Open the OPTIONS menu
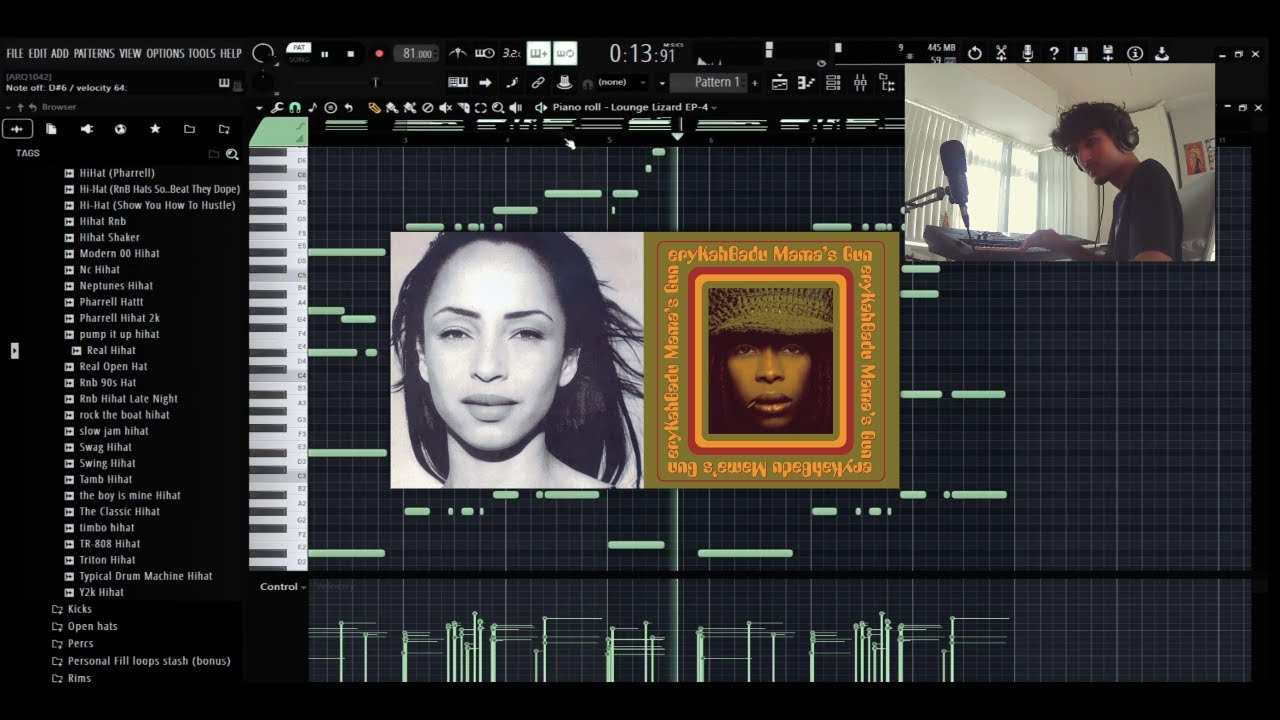The image size is (1280, 720). click(x=165, y=53)
